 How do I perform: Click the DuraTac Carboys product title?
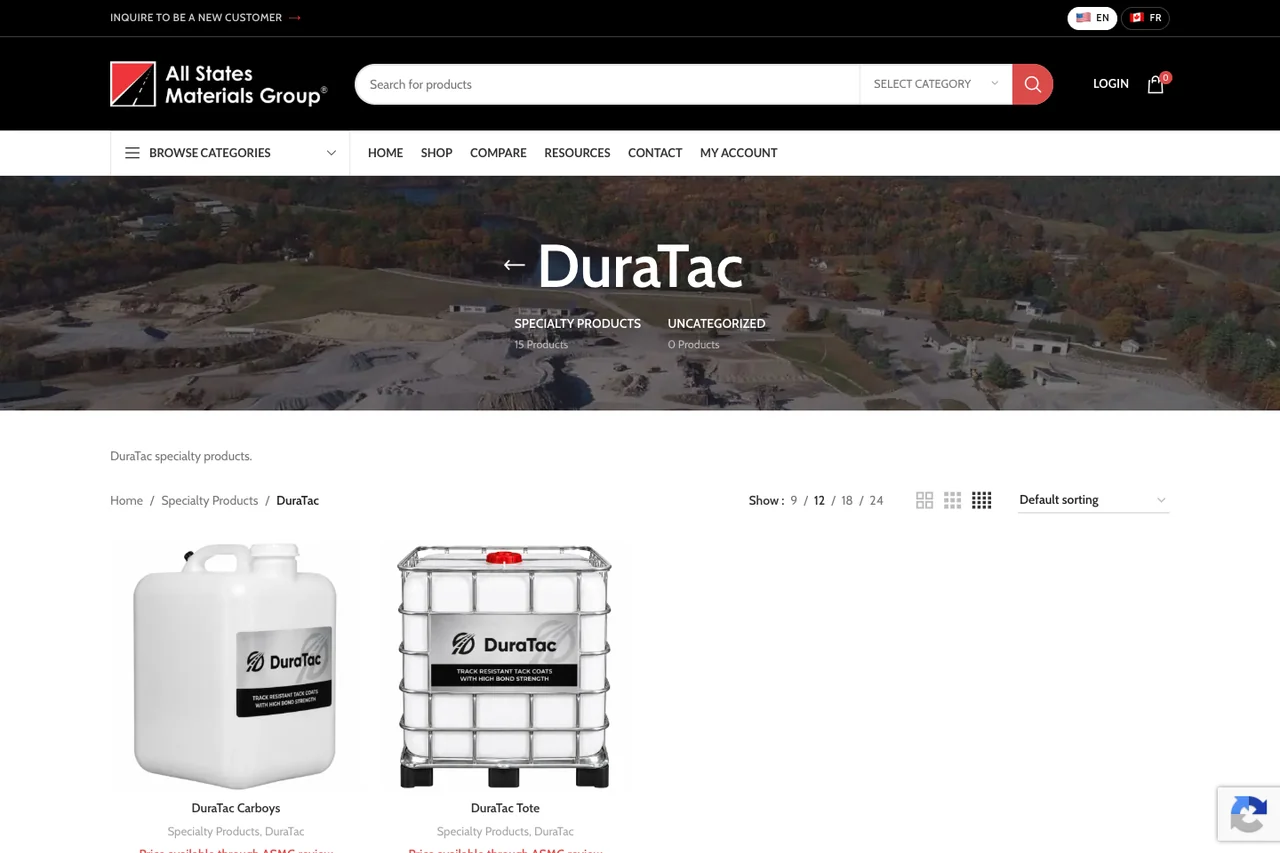click(x=236, y=808)
